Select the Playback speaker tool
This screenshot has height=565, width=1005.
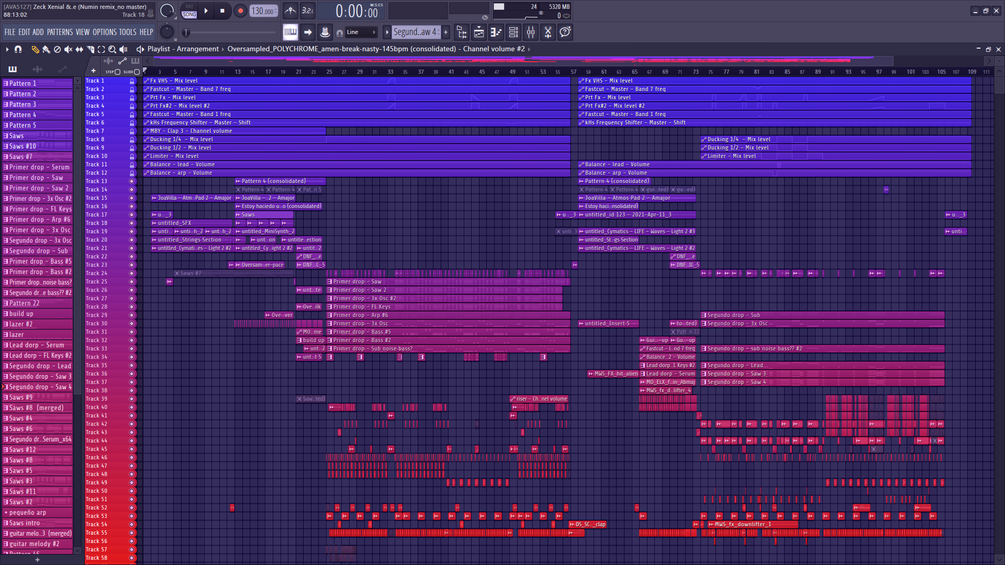(123, 49)
